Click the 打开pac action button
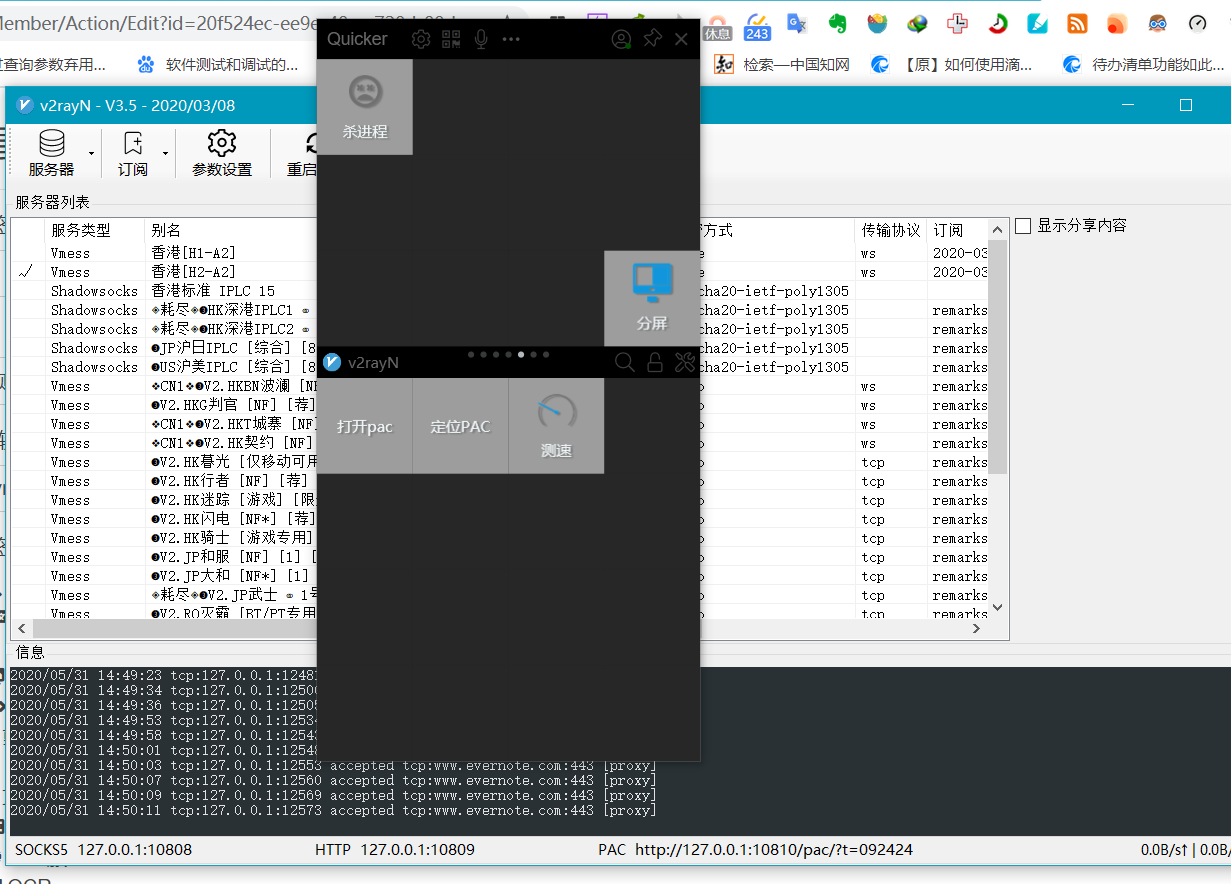The width and height of the screenshot is (1231, 884). (x=365, y=426)
